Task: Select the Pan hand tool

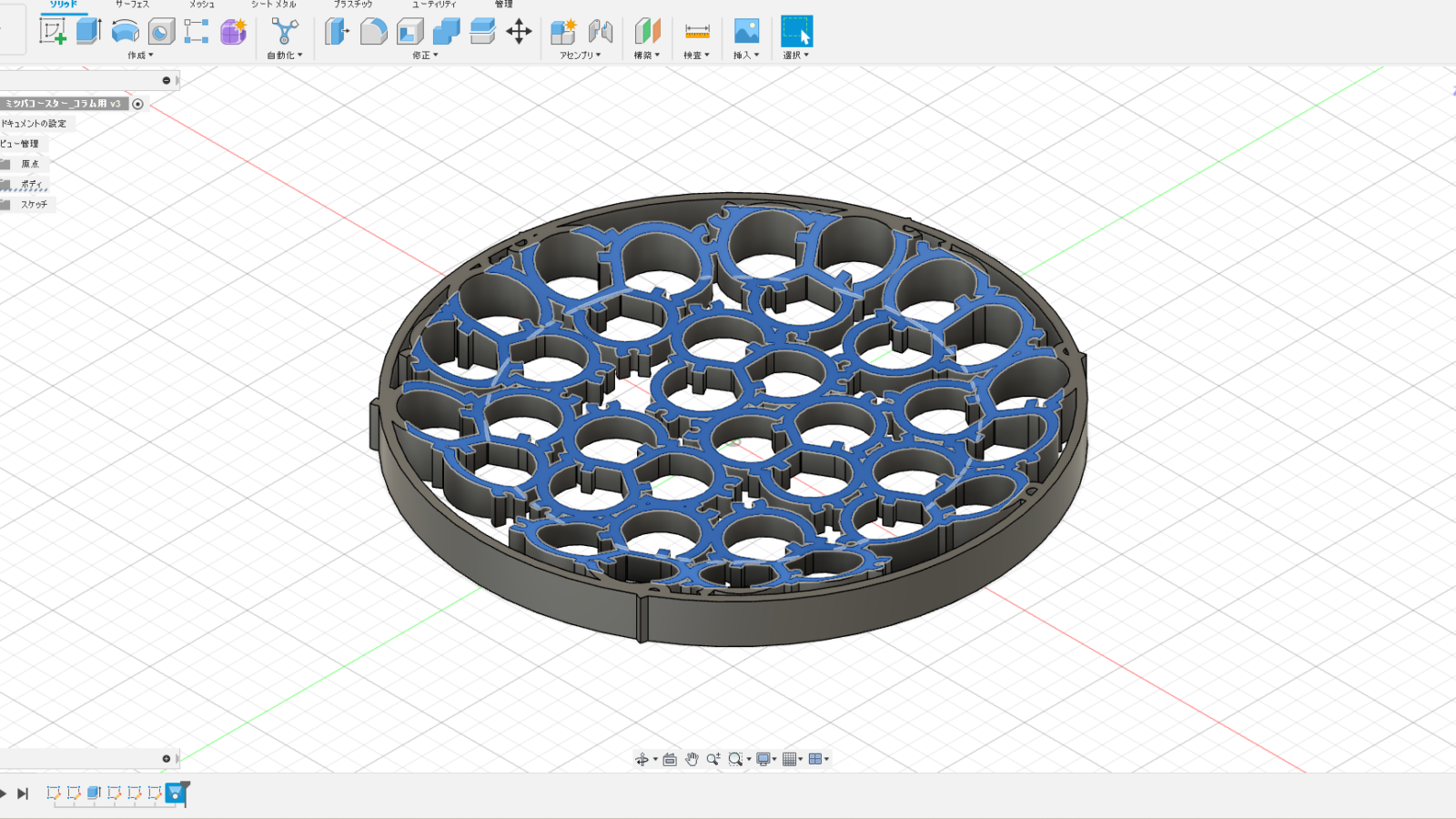Action: coord(692,759)
